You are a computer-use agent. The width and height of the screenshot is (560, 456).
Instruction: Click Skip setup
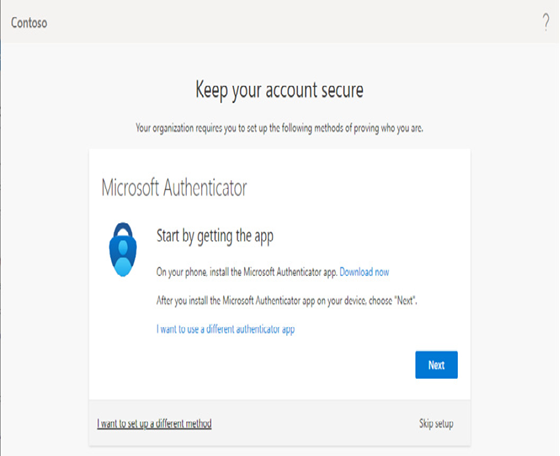point(436,424)
